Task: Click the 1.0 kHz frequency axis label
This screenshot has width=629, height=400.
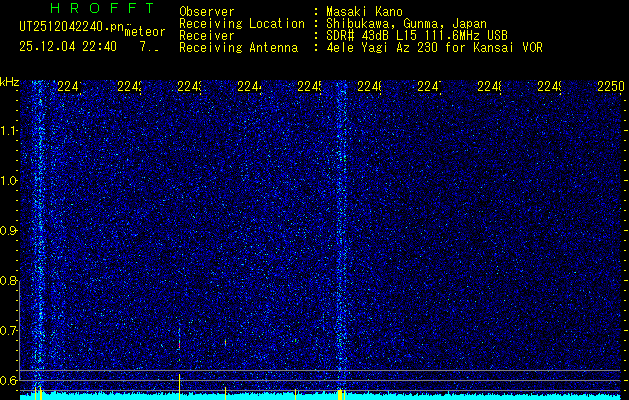Action: coord(9,181)
